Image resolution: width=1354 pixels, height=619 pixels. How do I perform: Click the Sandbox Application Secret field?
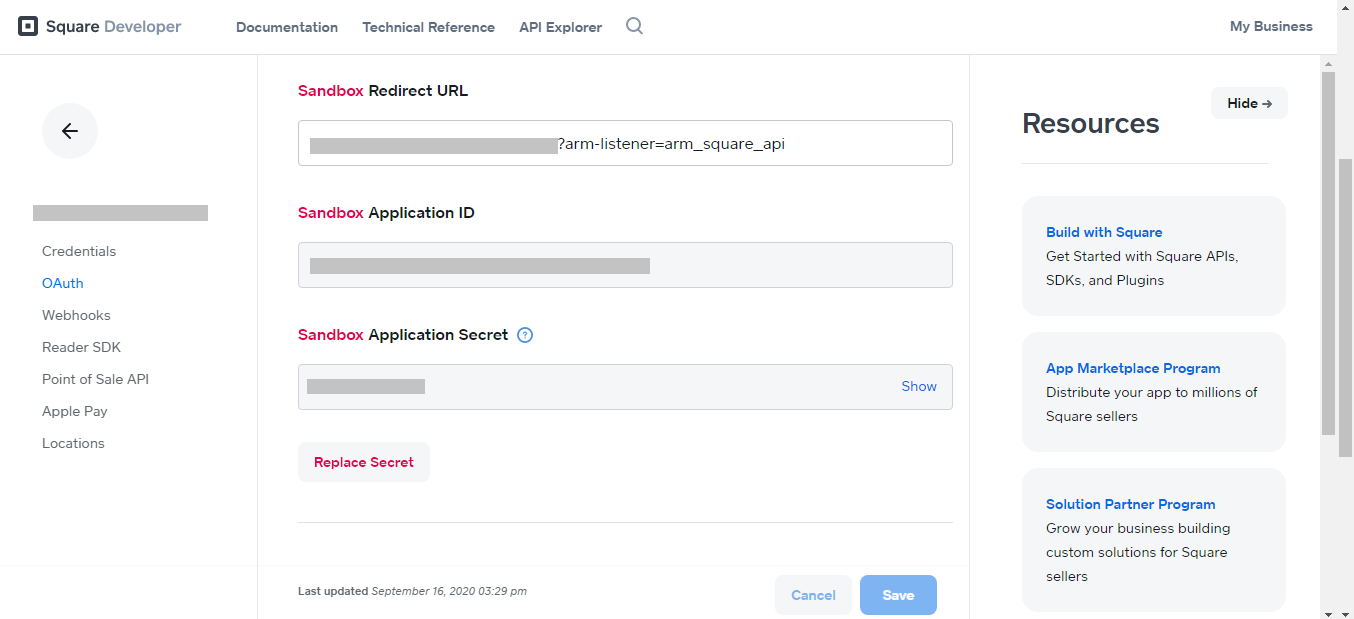[x=625, y=387]
